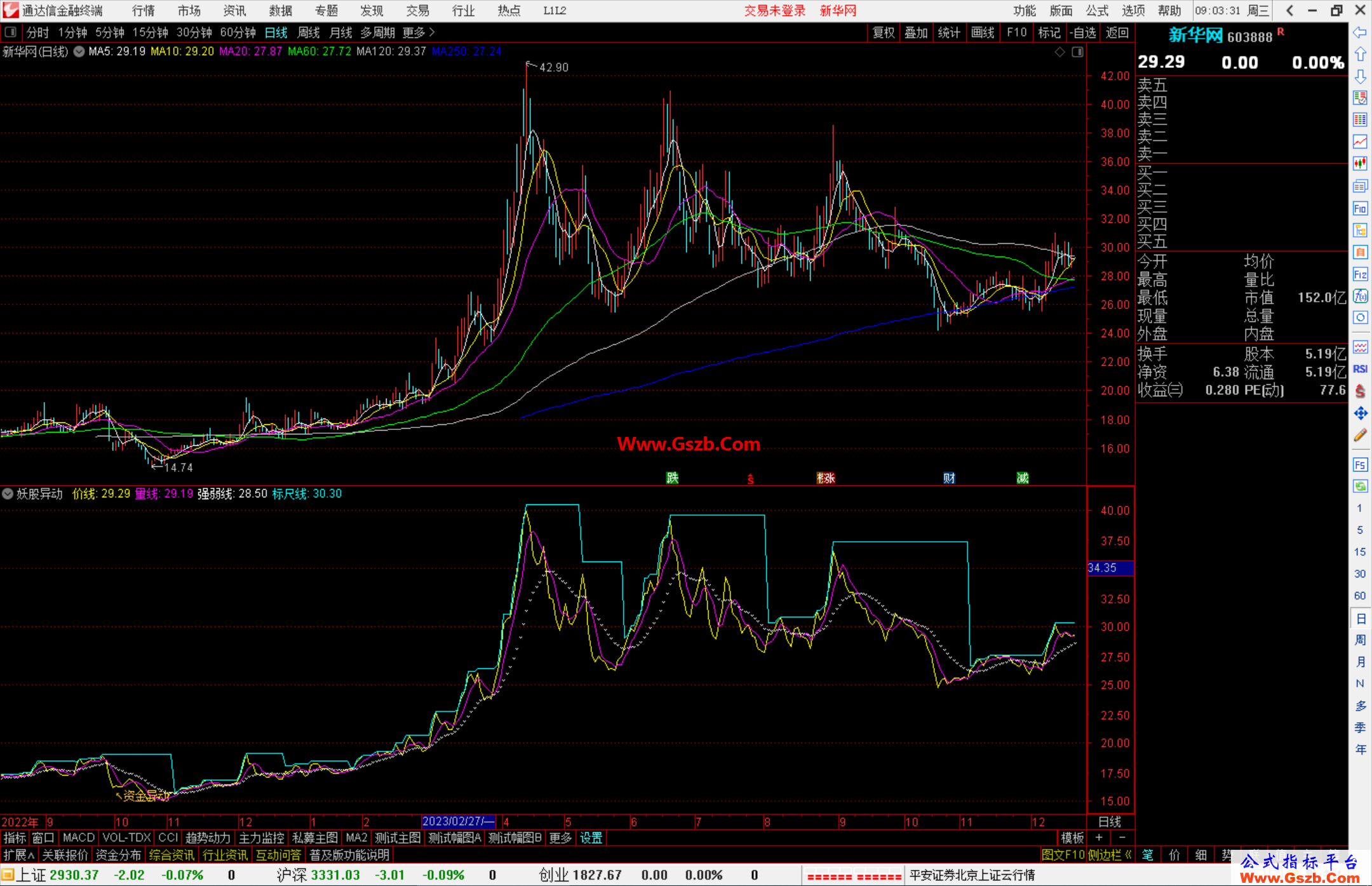Click the blue four-way move arrows icon
The image size is (1372, 886).
pos(1360,413)
